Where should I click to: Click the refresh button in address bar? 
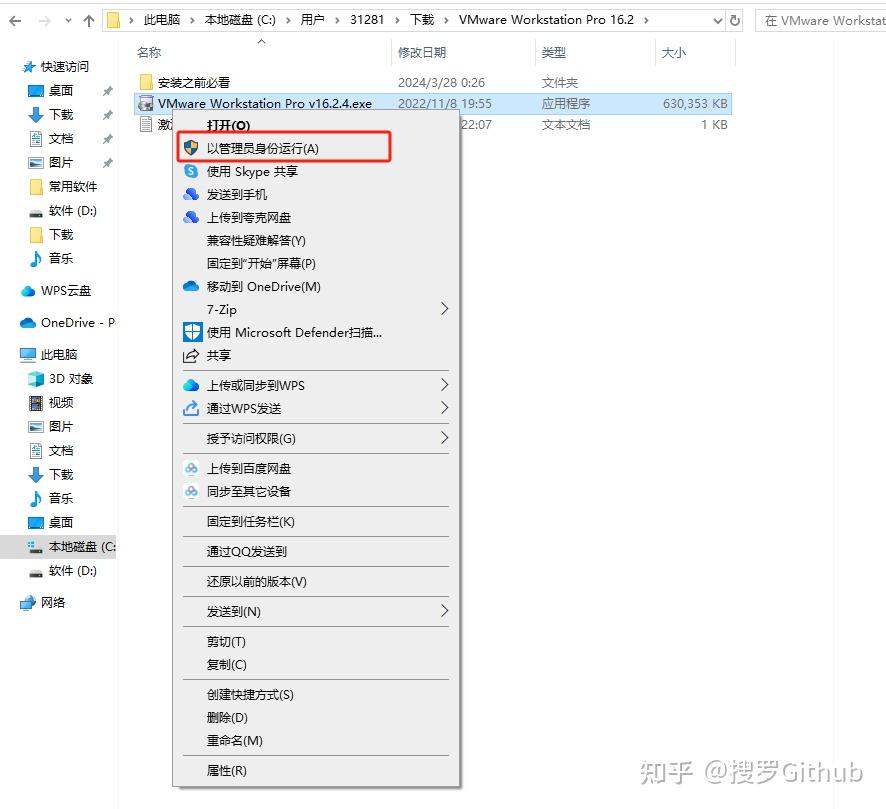click(735, 21)
